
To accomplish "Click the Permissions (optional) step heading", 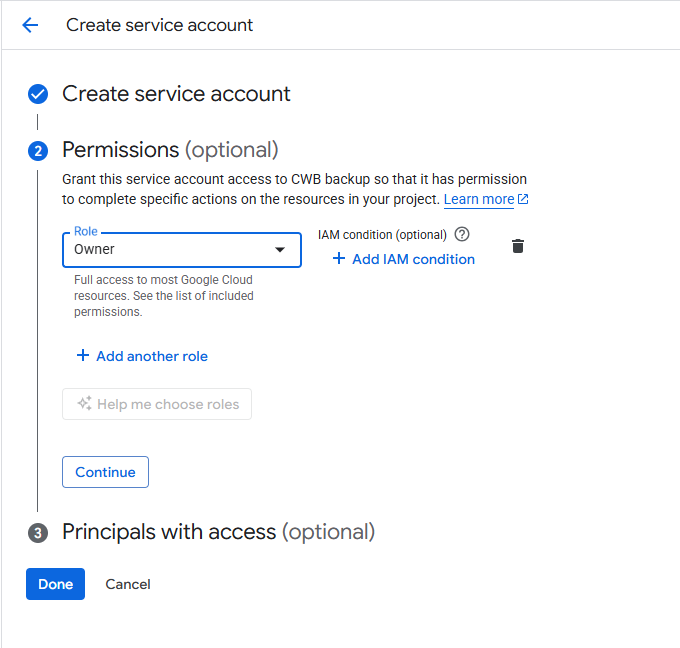I will click(170, 150).
